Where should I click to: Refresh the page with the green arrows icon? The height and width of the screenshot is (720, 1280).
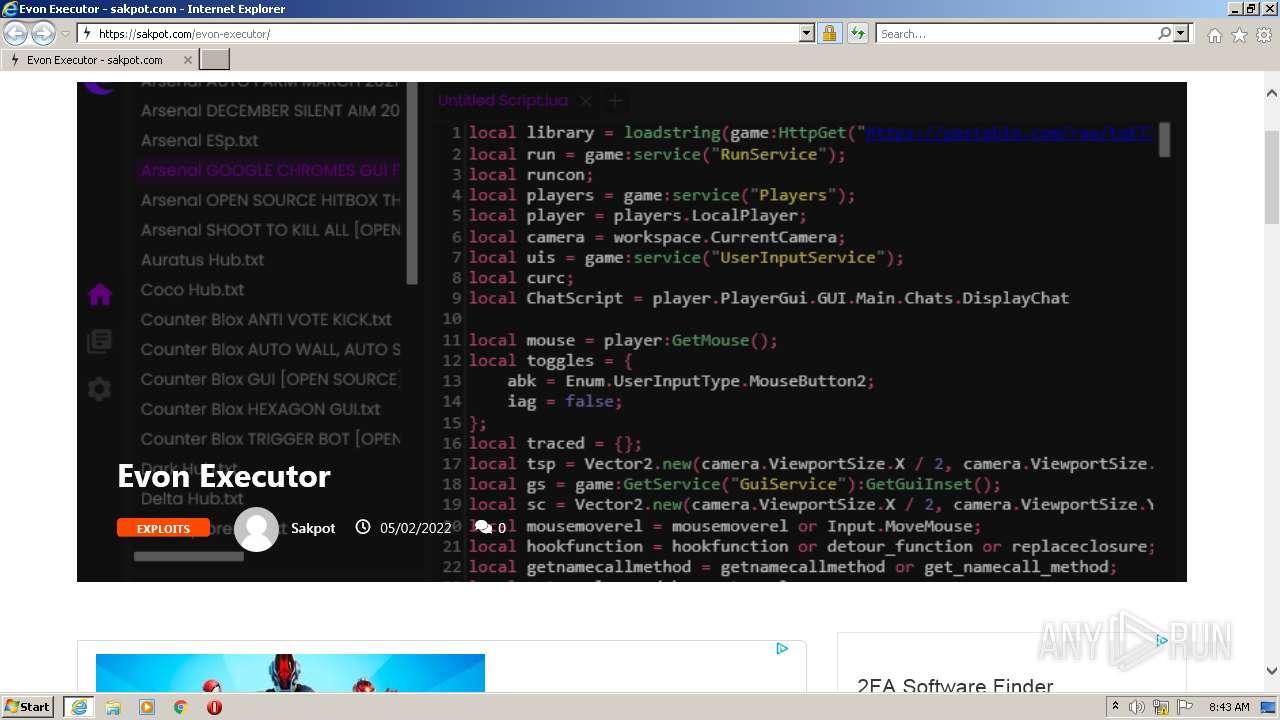857,33
